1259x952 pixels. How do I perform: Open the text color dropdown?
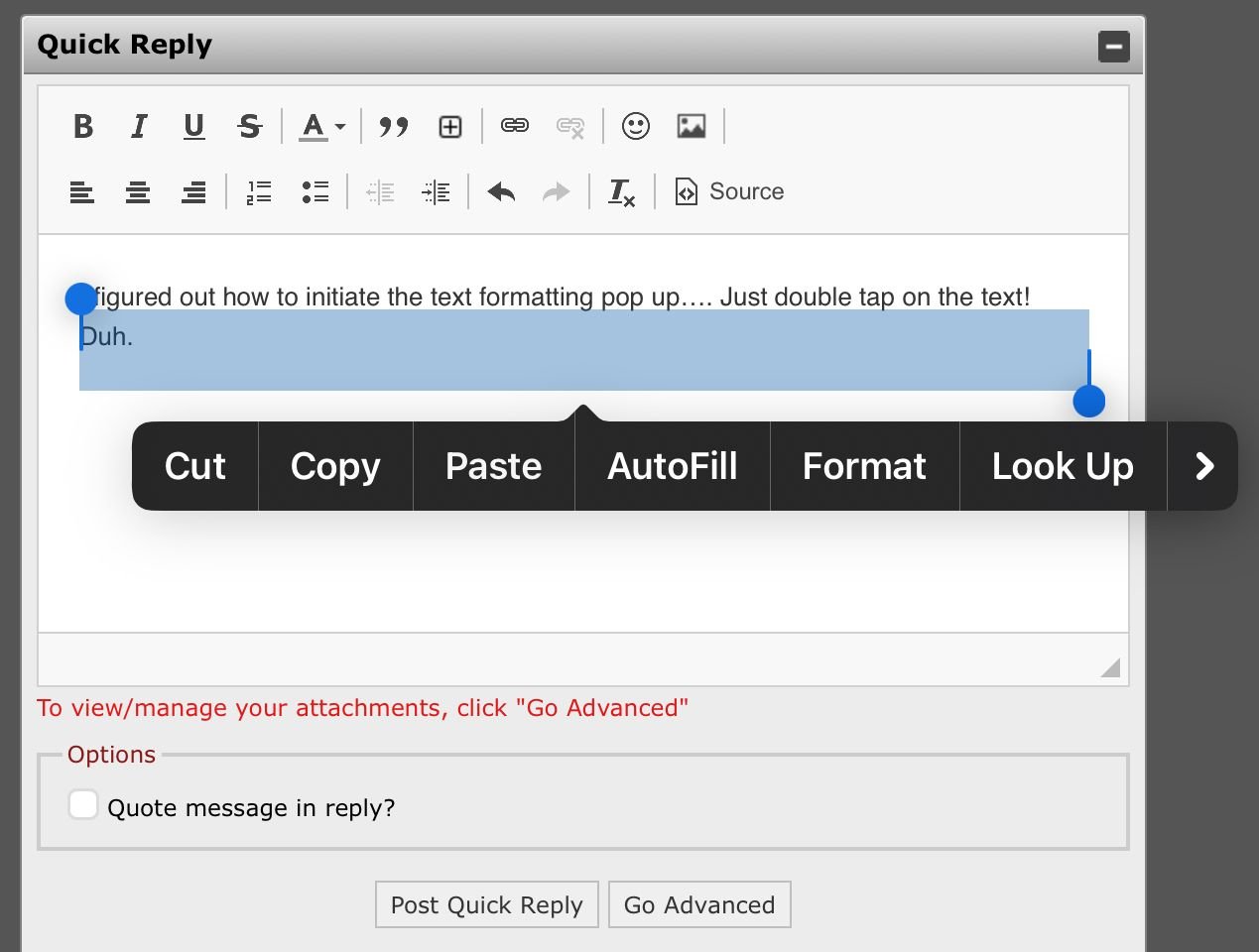322,126
